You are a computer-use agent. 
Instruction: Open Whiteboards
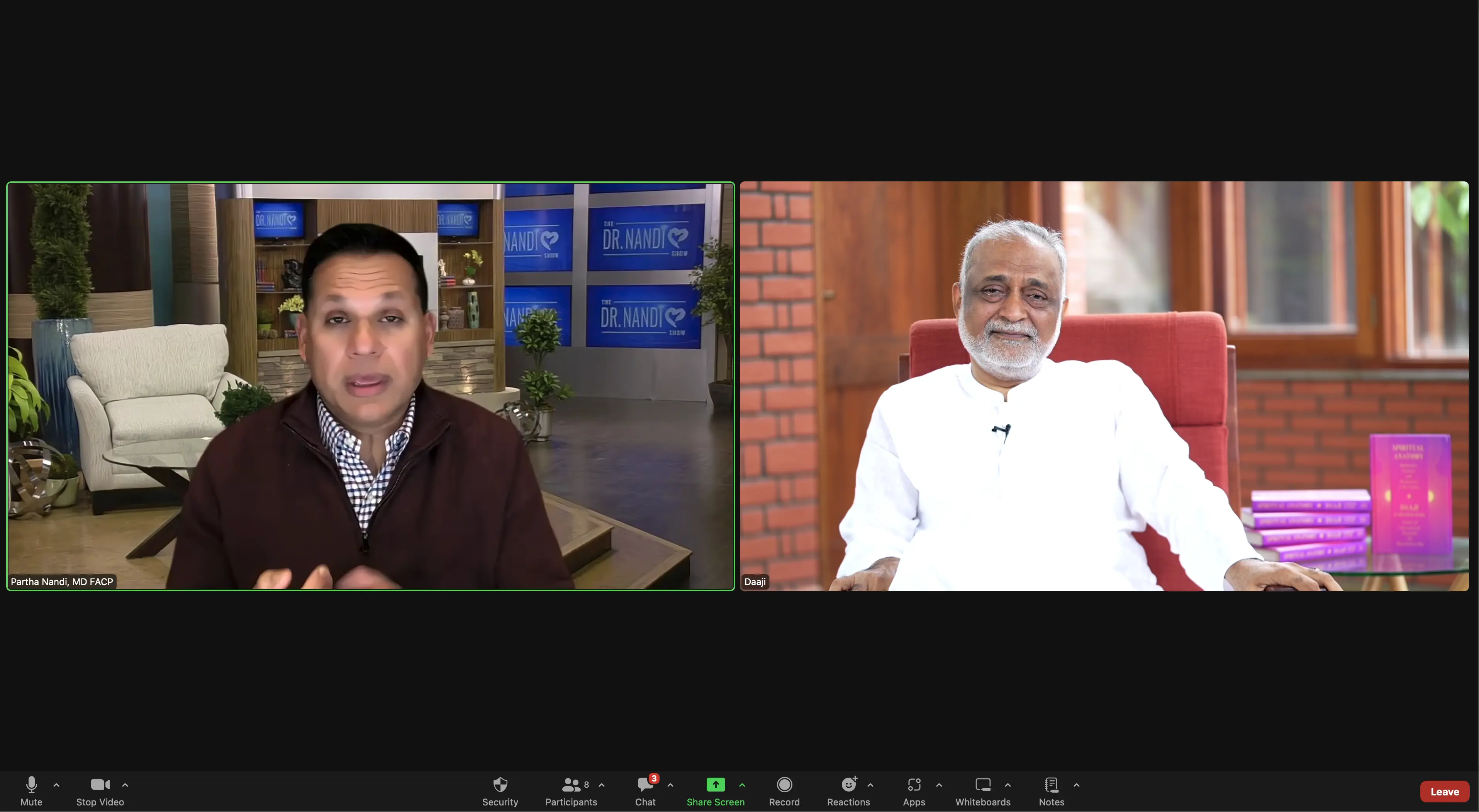(983, 791)
